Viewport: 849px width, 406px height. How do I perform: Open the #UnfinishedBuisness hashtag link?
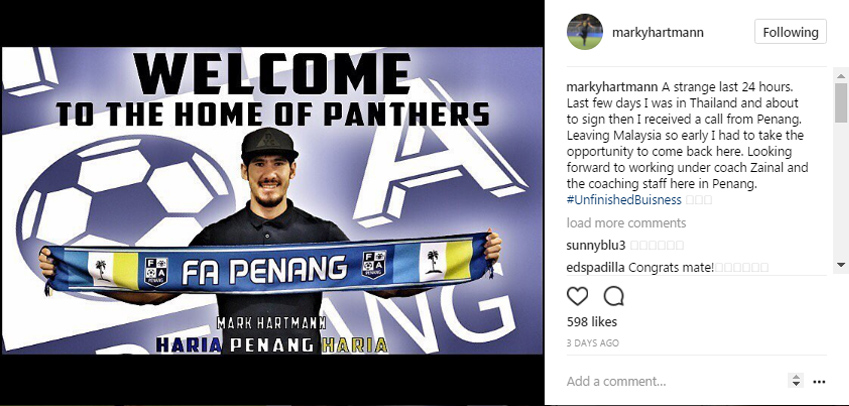tap(624, 200)
